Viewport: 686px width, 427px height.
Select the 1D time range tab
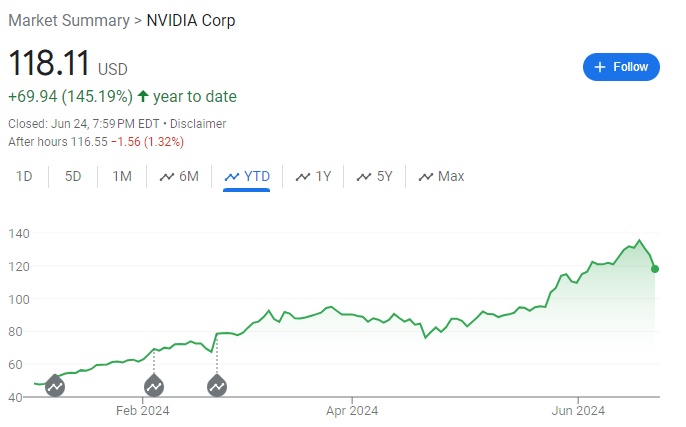click(x=25, y=177)
